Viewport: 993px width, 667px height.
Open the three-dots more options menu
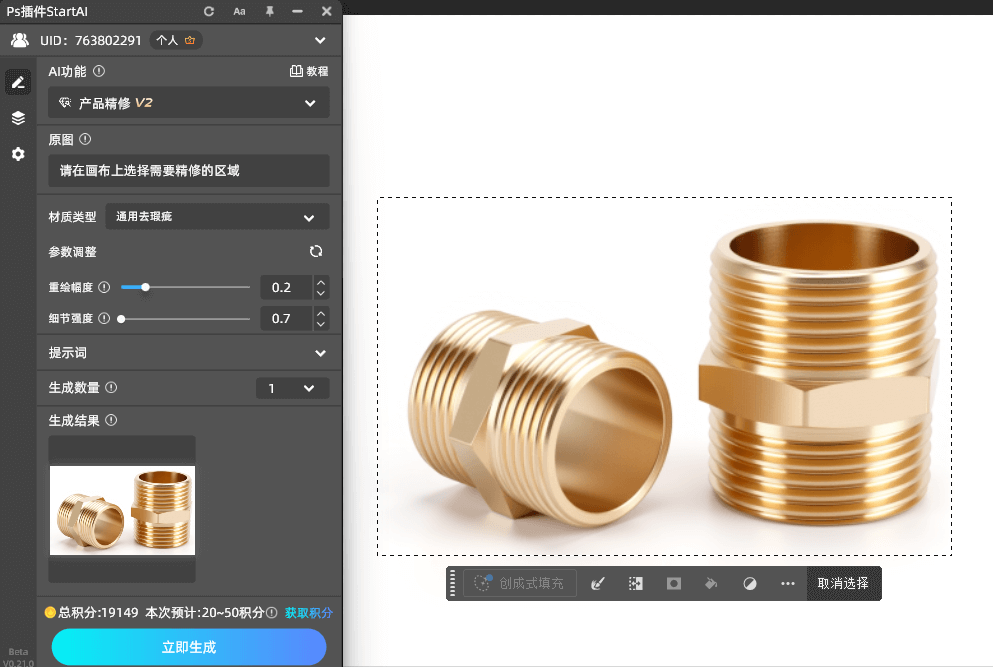tap(788, 583)
